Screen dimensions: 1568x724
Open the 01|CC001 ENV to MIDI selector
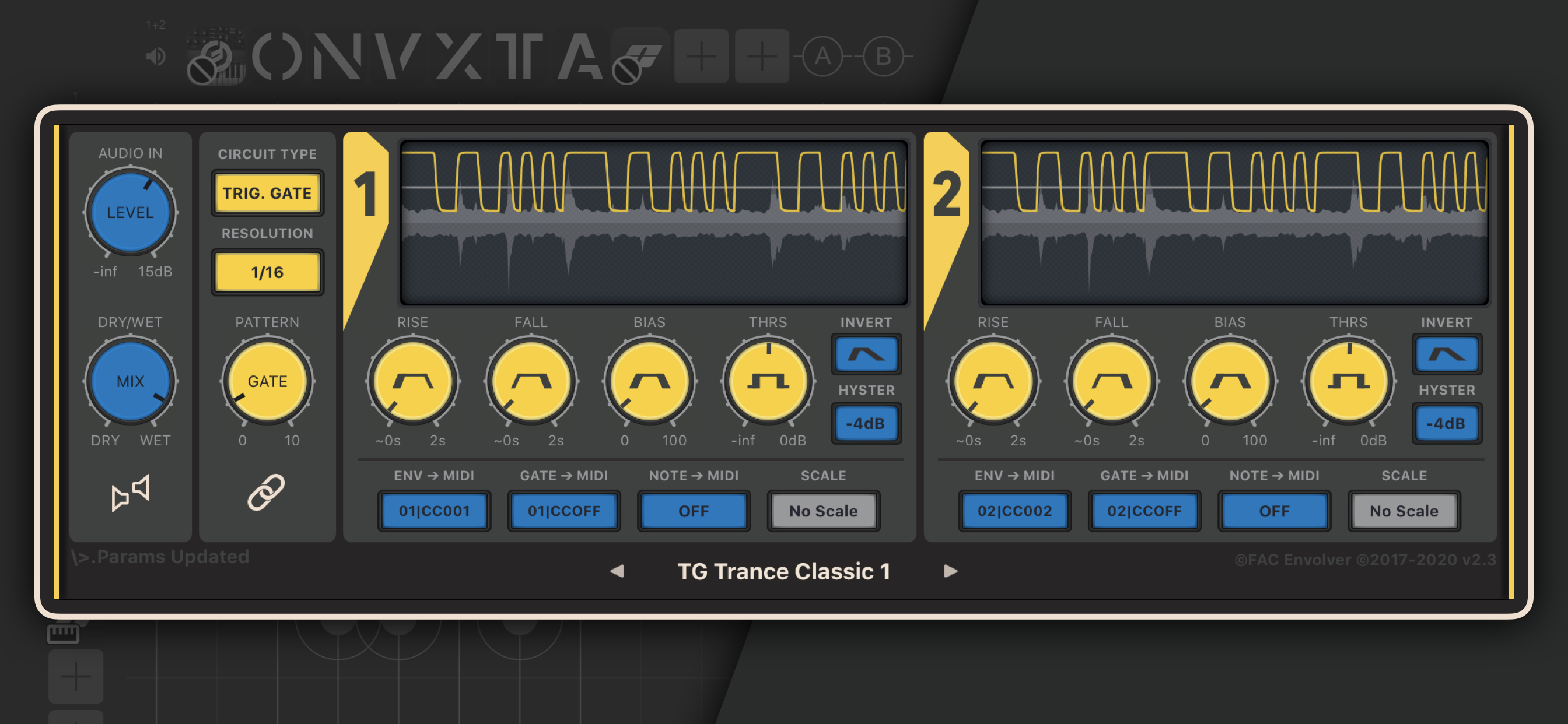click(434, 511)
